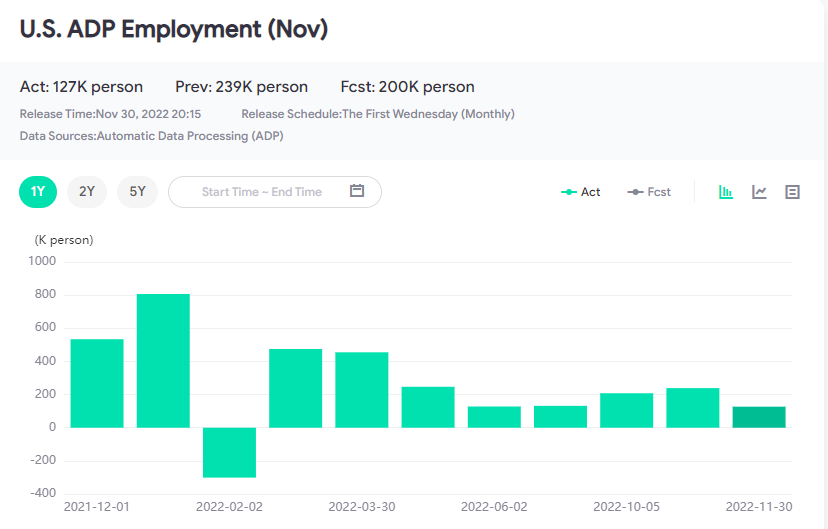The width and height of the screenshot is (828, 529).
Task: Click the Fcst: 200K person value
Action: [407, 87]
